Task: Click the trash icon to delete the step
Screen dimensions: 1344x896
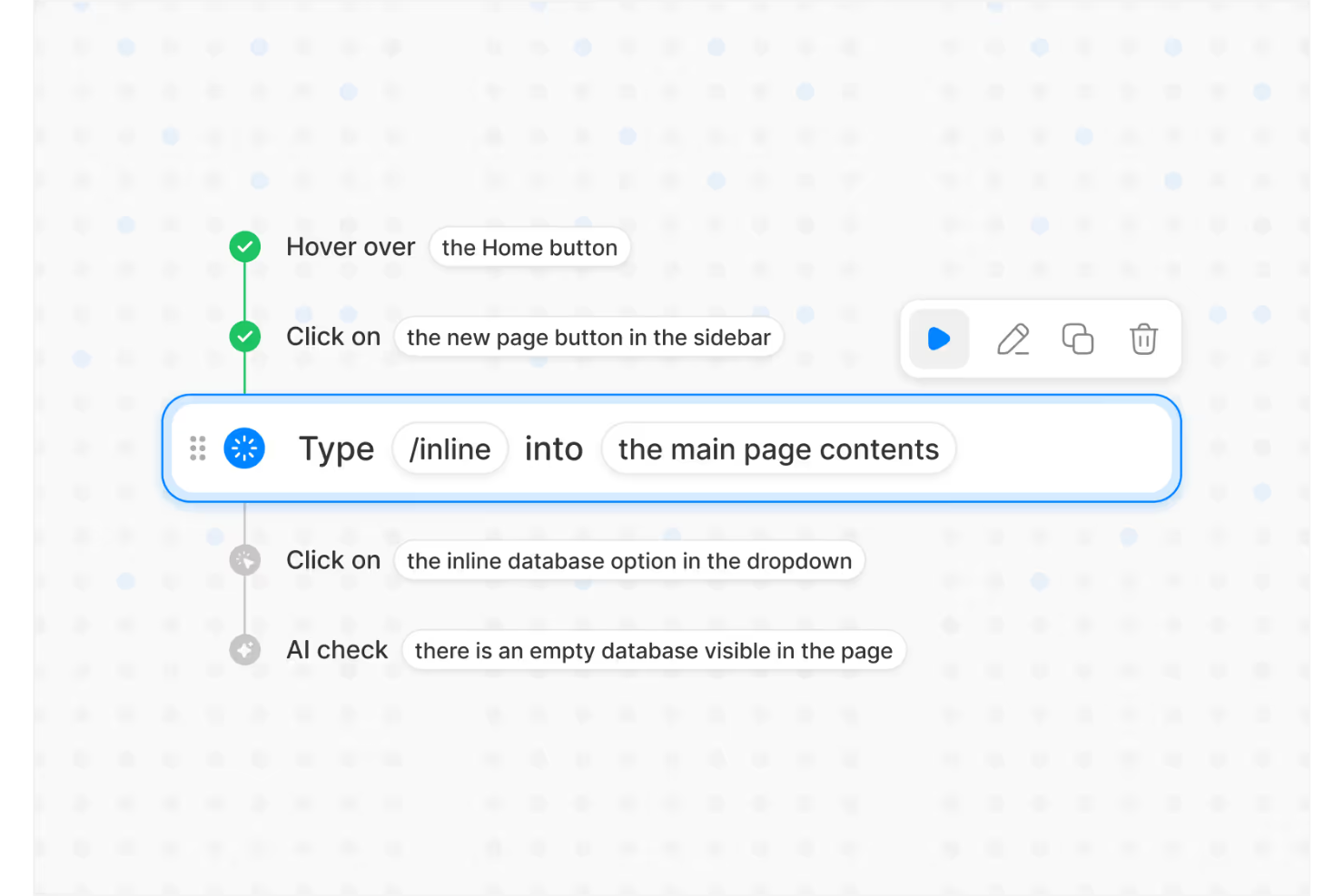Action: [1142, 339]
